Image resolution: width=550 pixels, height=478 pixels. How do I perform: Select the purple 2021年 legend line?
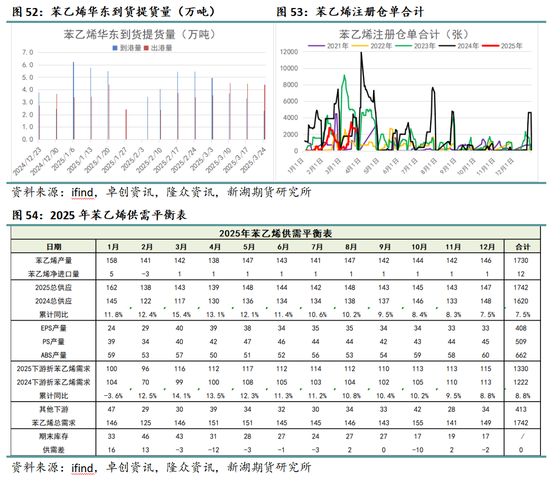[316, 46]
